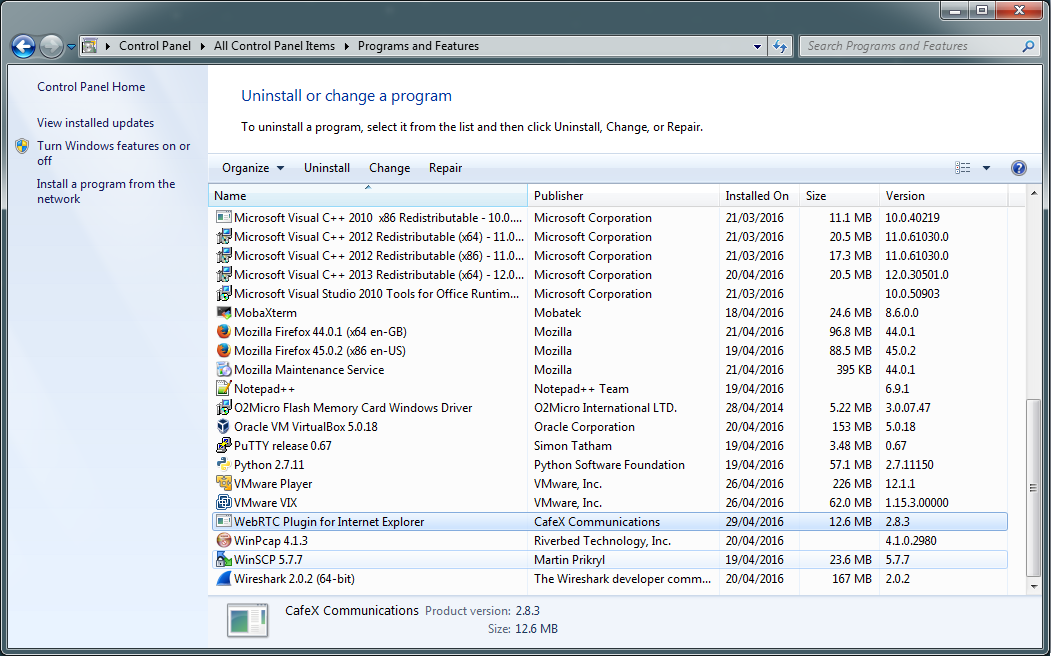Click the PuTTY release 0.67 icon
The width and height of the screenshot is (1051, 656).
(x=224, y=446)
